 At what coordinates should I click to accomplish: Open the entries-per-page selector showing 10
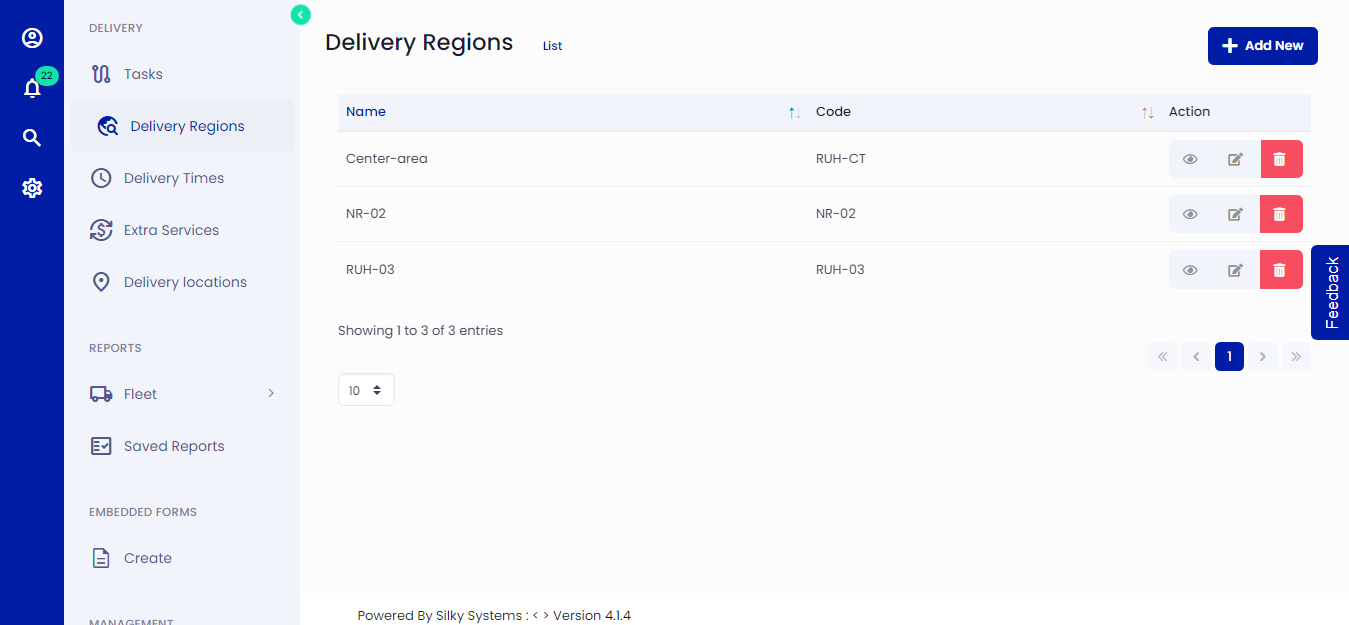point(366,389)
